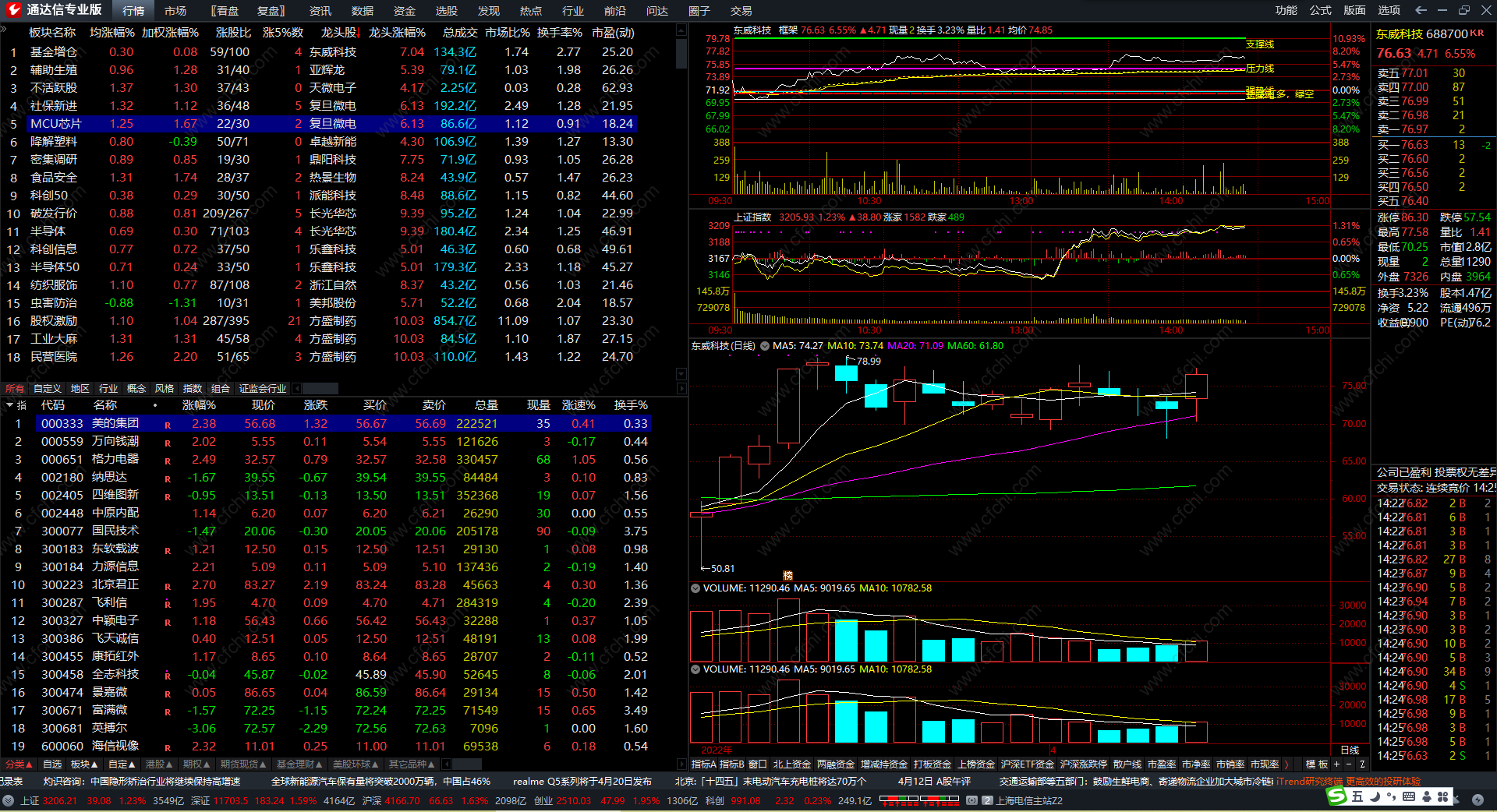Open the ▼指 dropdown in the stock list header
Image resolution: width=1497 pixels, height=812 pixels.
pyautogui.click(x=16, y=405)
